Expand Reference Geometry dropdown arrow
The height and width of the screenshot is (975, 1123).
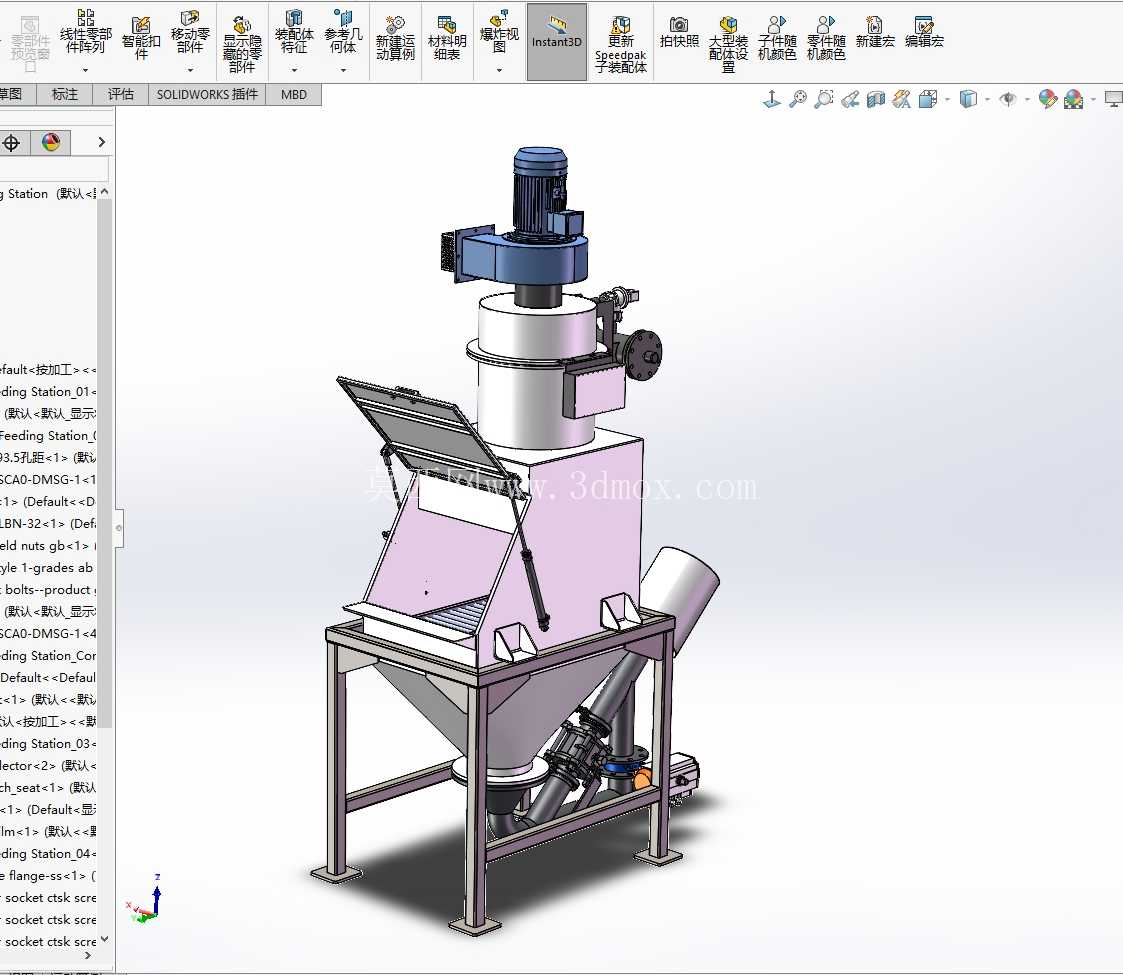point(343,70)
